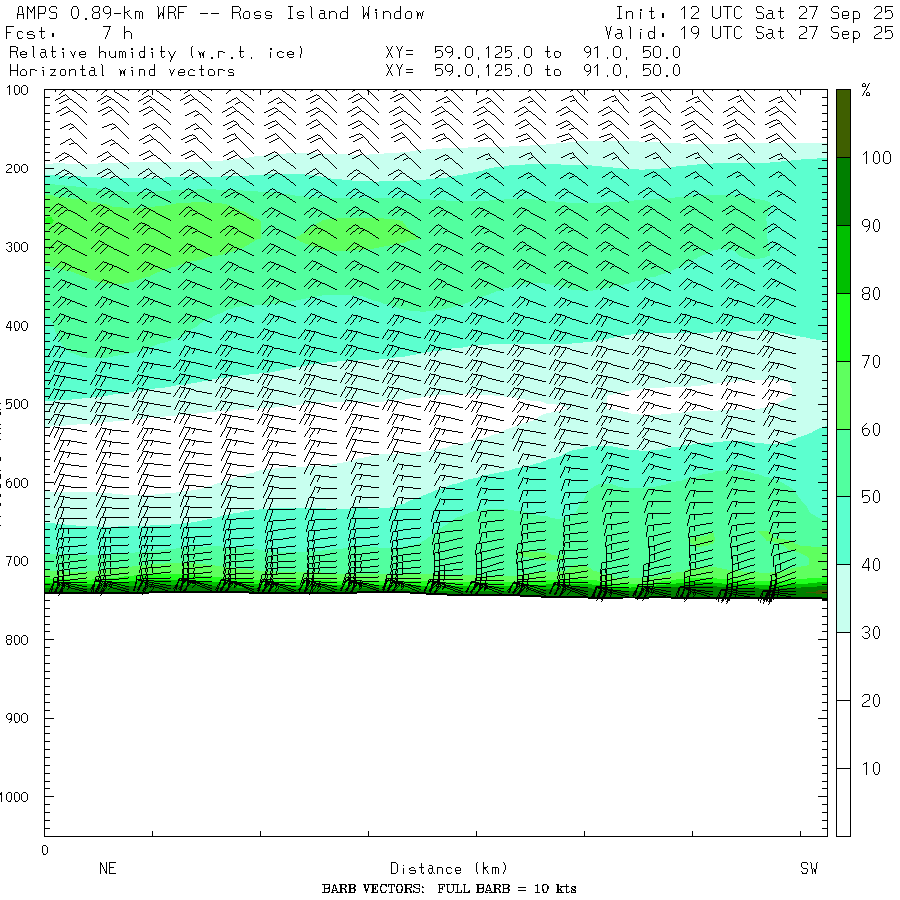Viewport: 900px width, 900px height.
Task: Click the SW endpoint label
Action: pos(808,869)
